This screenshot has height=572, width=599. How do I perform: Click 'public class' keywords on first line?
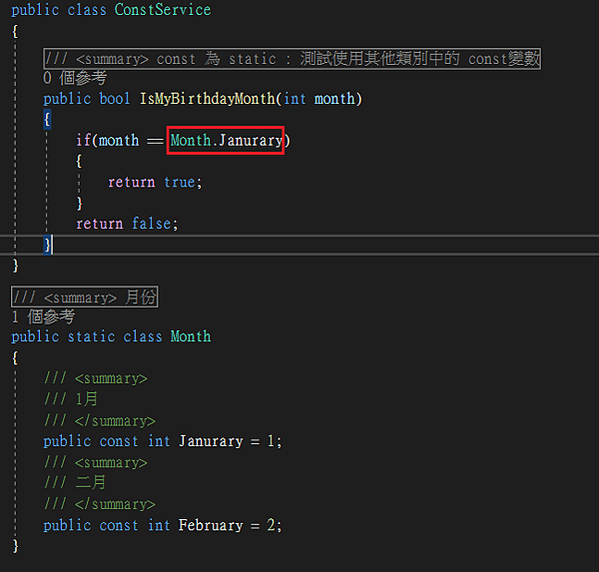point(59,10)
